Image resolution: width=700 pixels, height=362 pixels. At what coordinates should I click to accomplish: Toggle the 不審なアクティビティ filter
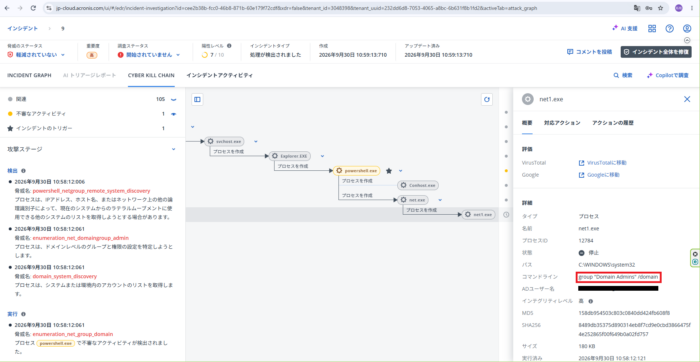coord(174,114)
